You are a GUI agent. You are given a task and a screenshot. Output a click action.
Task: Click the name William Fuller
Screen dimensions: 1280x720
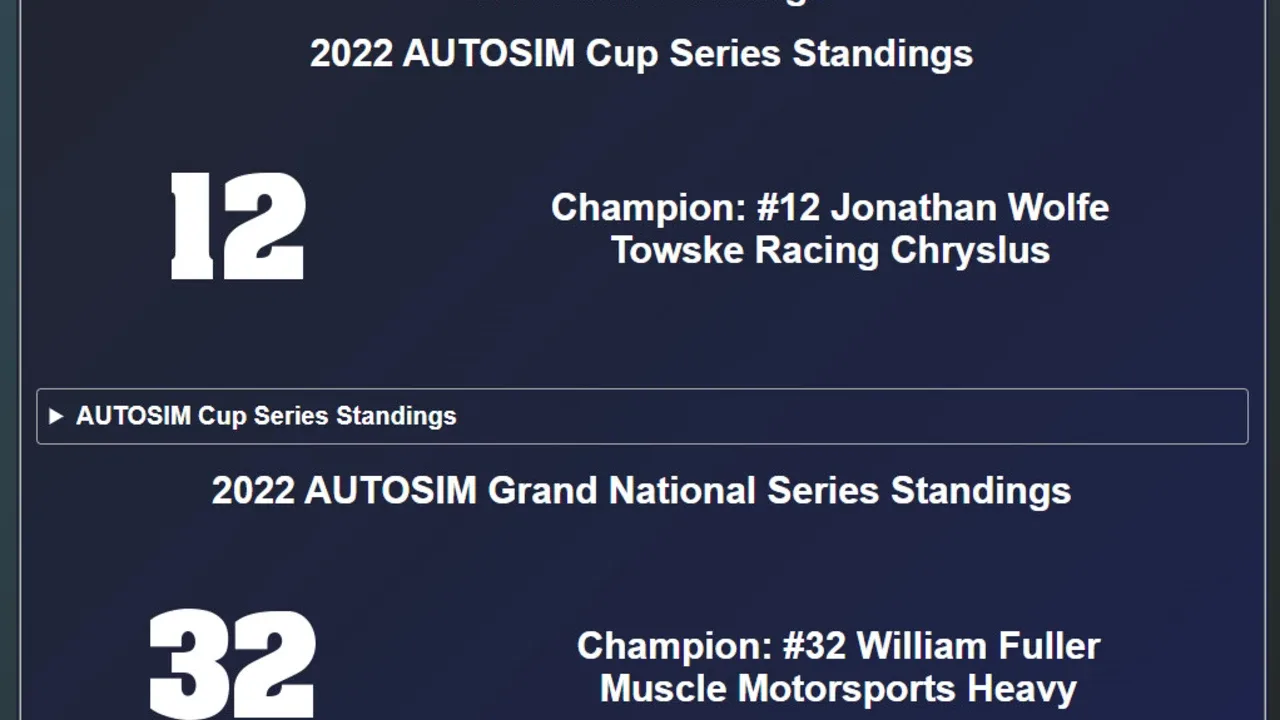coord(978,646)
